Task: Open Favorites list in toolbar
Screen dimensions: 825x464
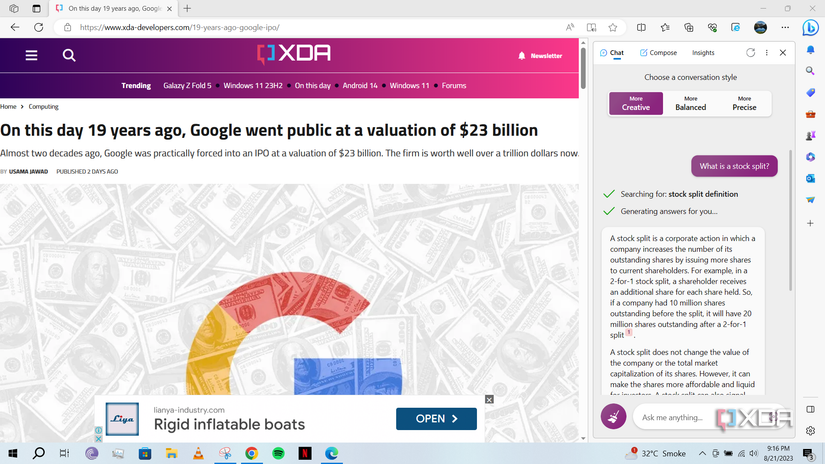Action: coord(665,27)
